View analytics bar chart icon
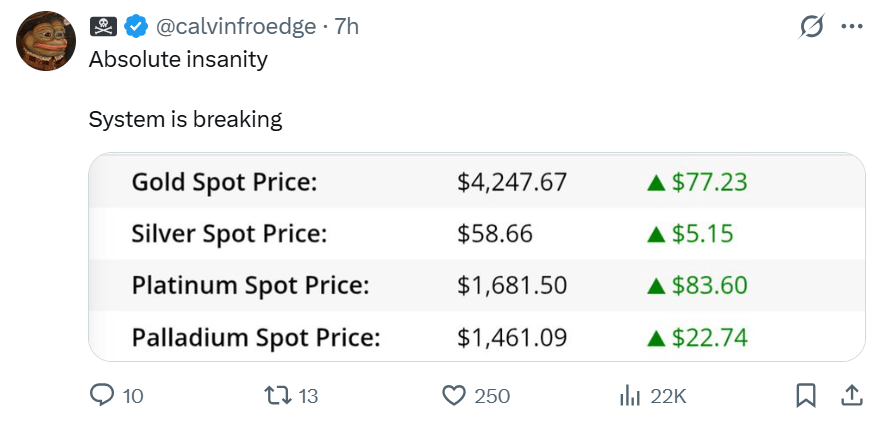 click(x=630, y=396)
